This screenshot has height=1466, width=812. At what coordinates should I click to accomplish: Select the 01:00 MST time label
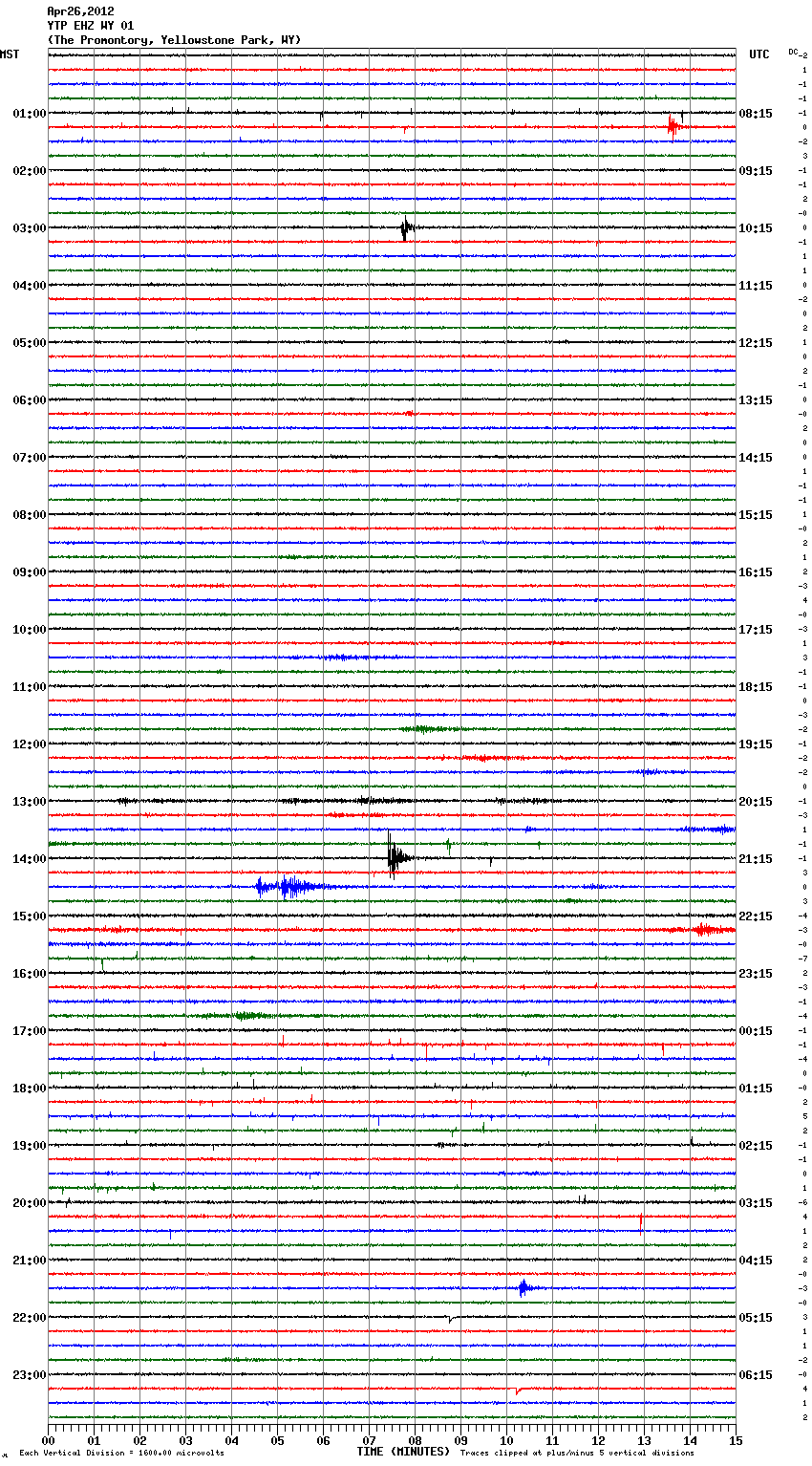pos(29,114)
